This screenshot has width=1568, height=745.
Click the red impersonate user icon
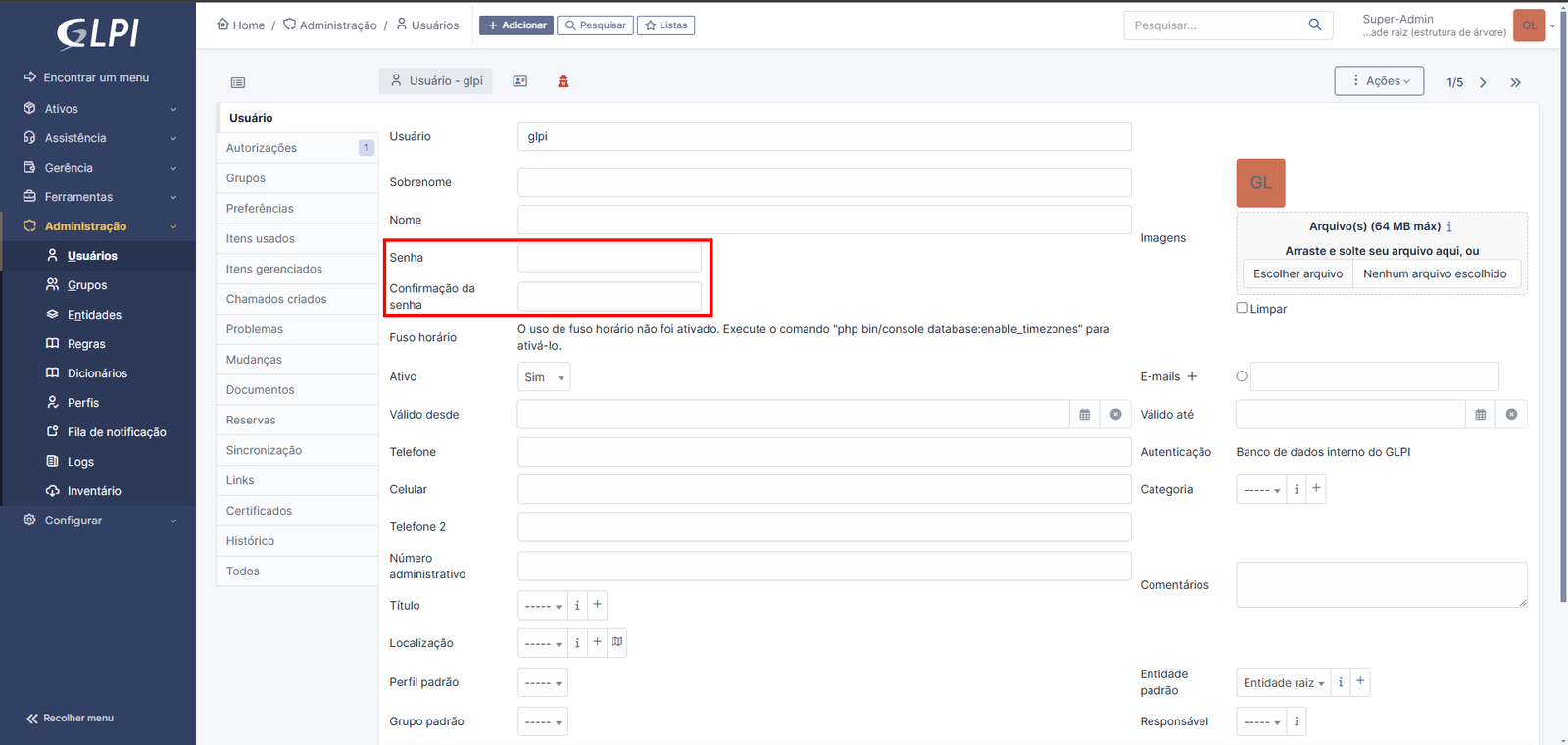(x=563, y=81)
